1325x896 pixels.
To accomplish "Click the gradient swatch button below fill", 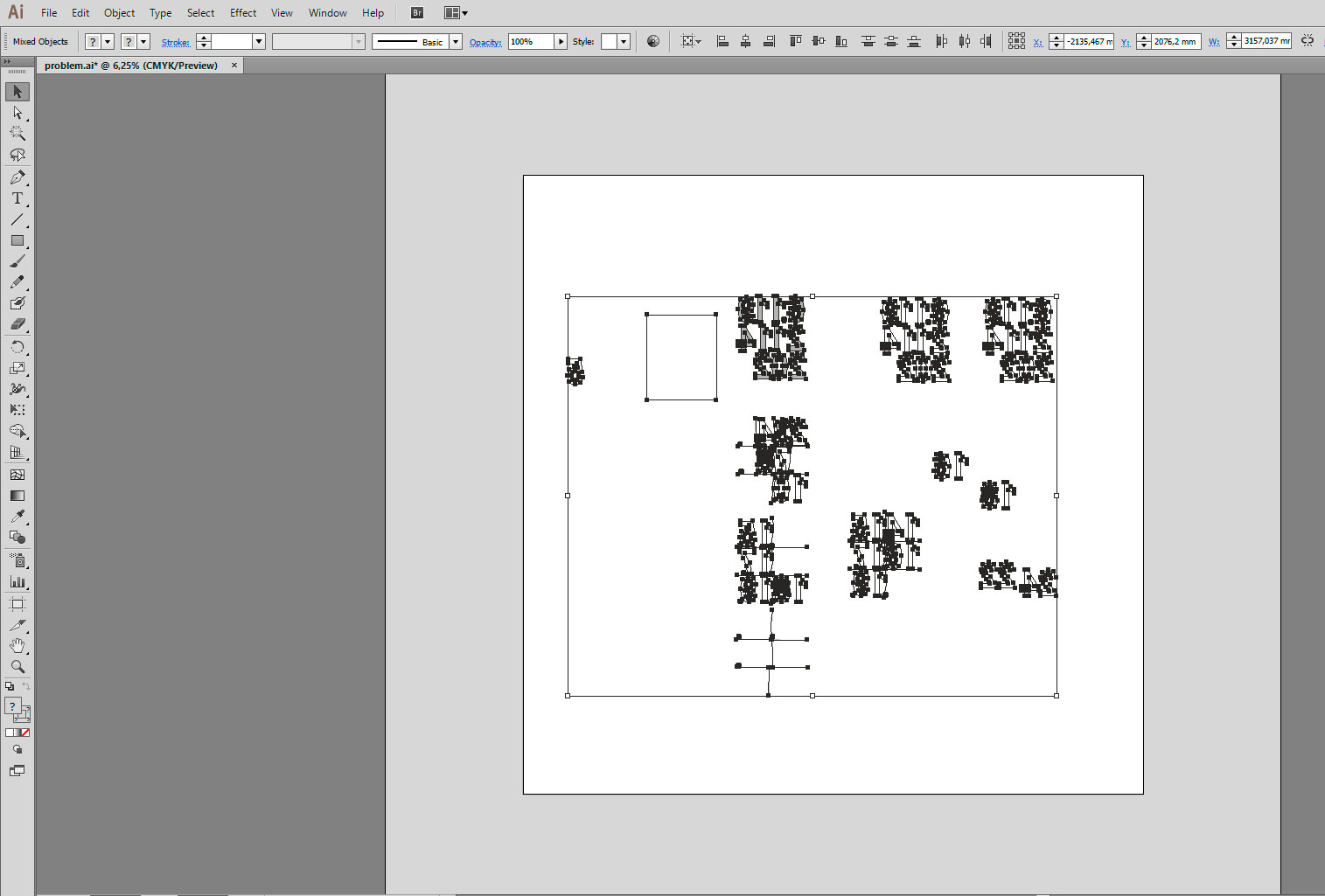I will tap(17, 733).
